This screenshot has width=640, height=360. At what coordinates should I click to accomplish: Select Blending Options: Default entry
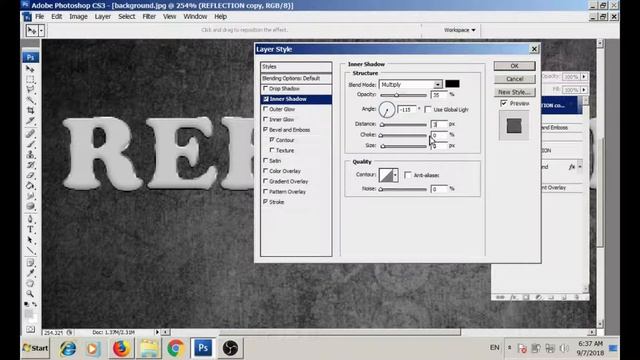click(x=296, y=78)
